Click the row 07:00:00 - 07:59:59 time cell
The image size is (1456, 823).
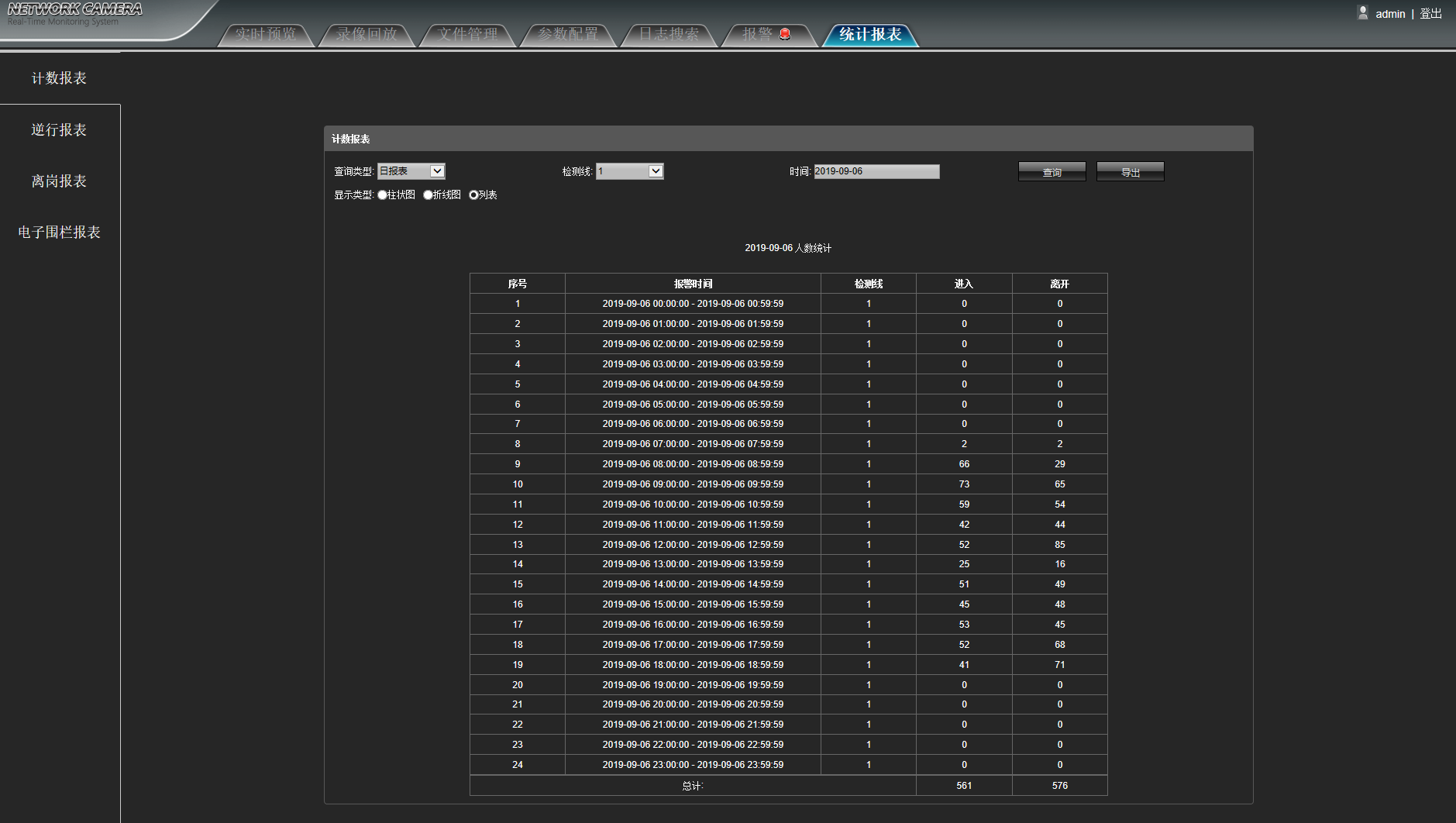tap(693, 444)
